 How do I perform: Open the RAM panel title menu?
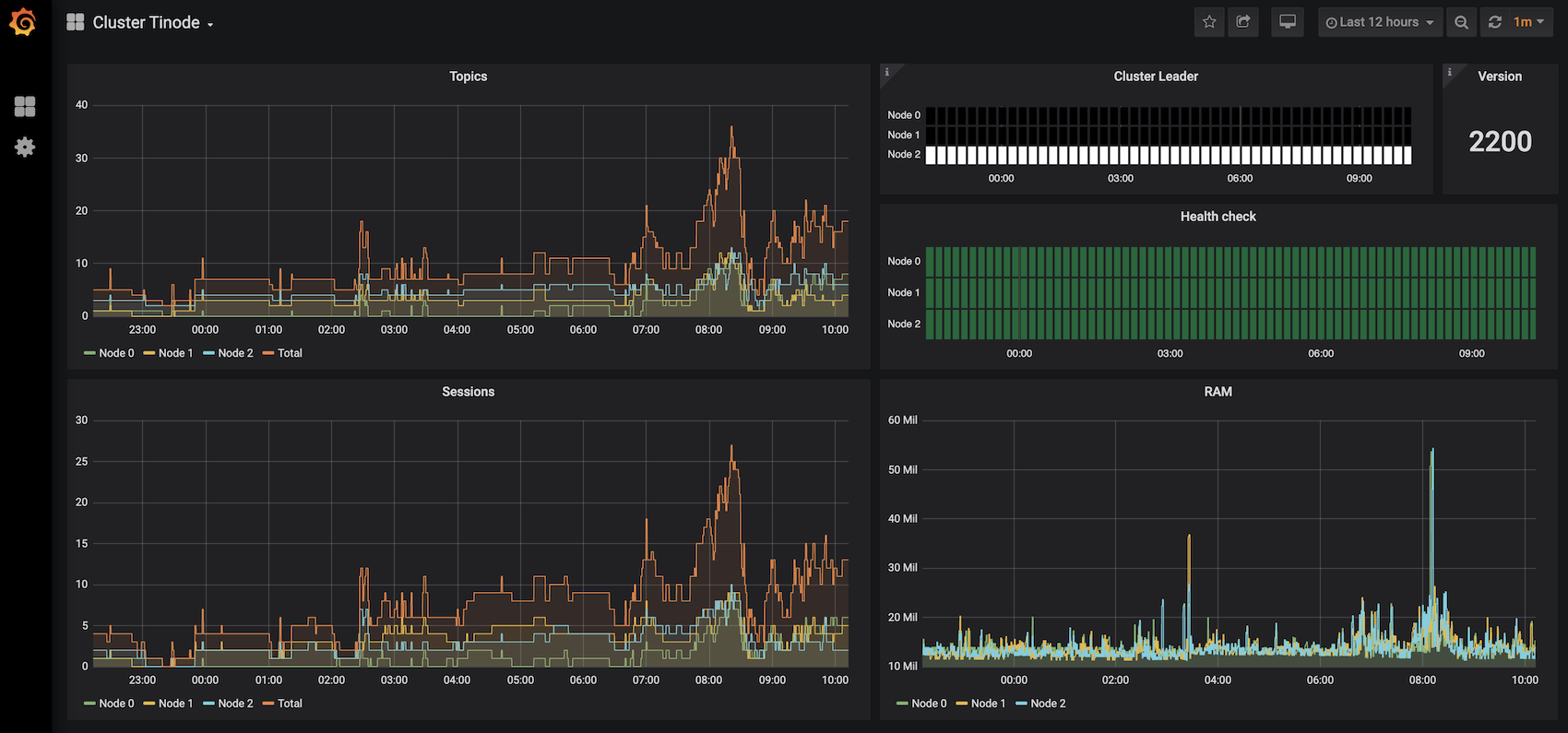1218,392
